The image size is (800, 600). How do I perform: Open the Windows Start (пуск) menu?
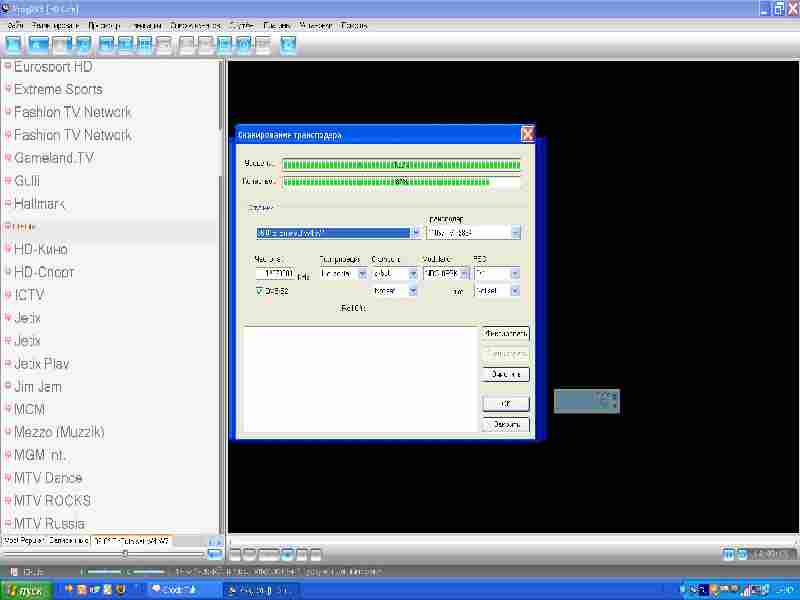[24, 590]
